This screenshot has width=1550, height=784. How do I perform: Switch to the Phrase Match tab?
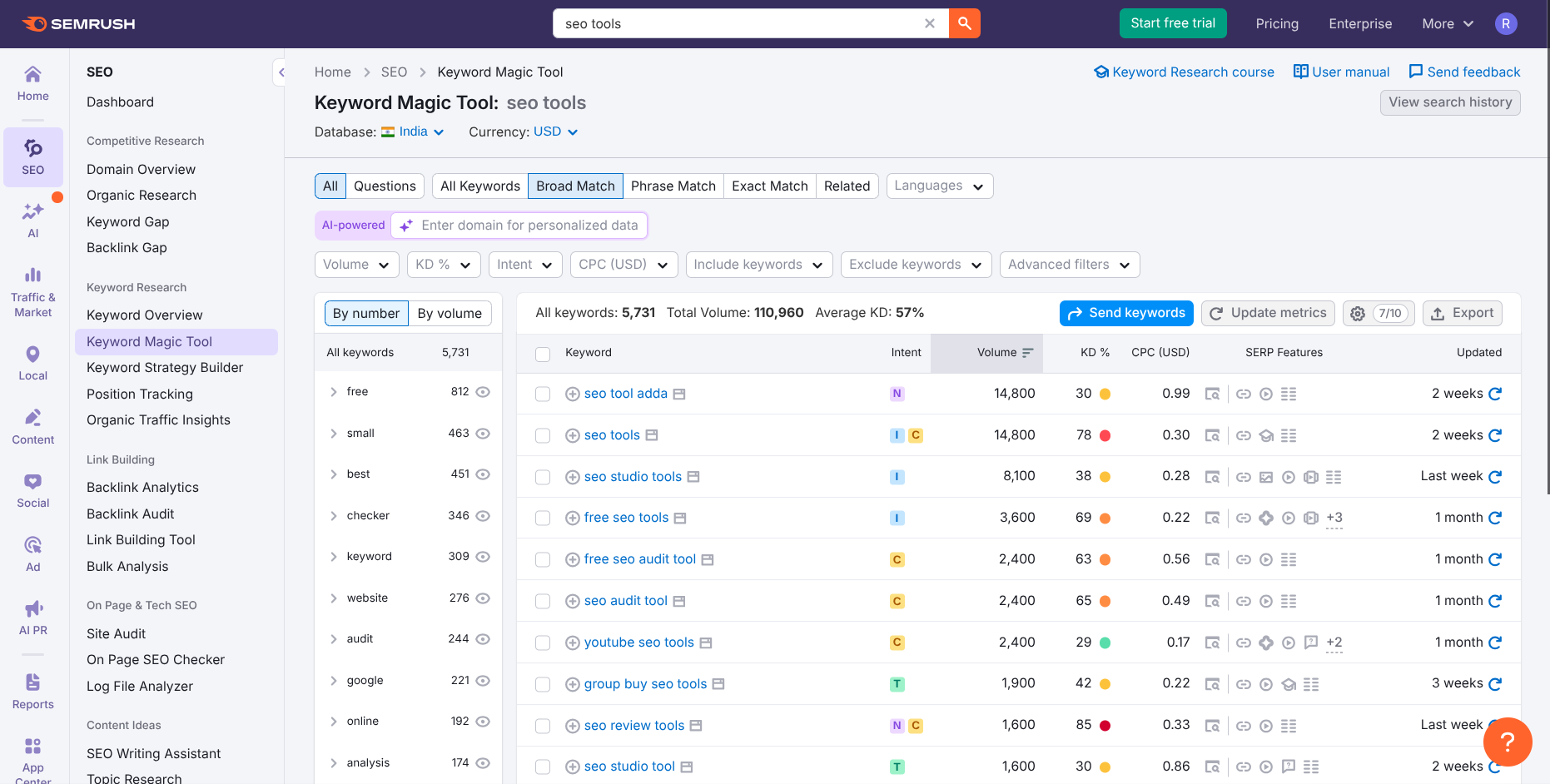click(673, 186)
